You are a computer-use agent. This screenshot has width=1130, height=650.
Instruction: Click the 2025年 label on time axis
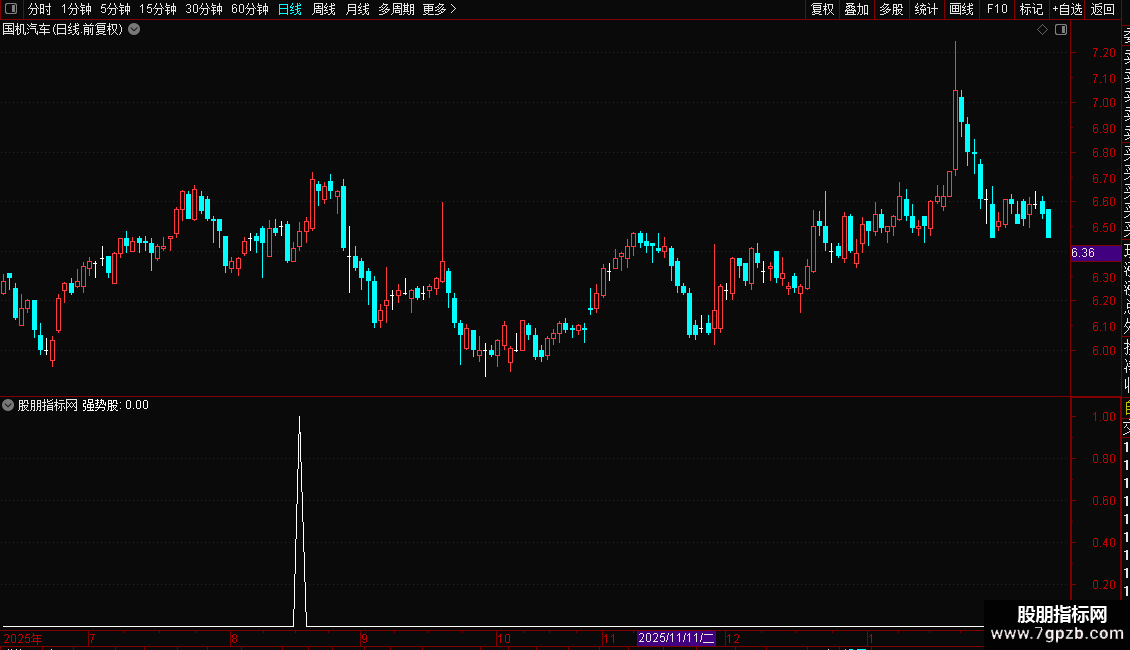pos(23,638)
